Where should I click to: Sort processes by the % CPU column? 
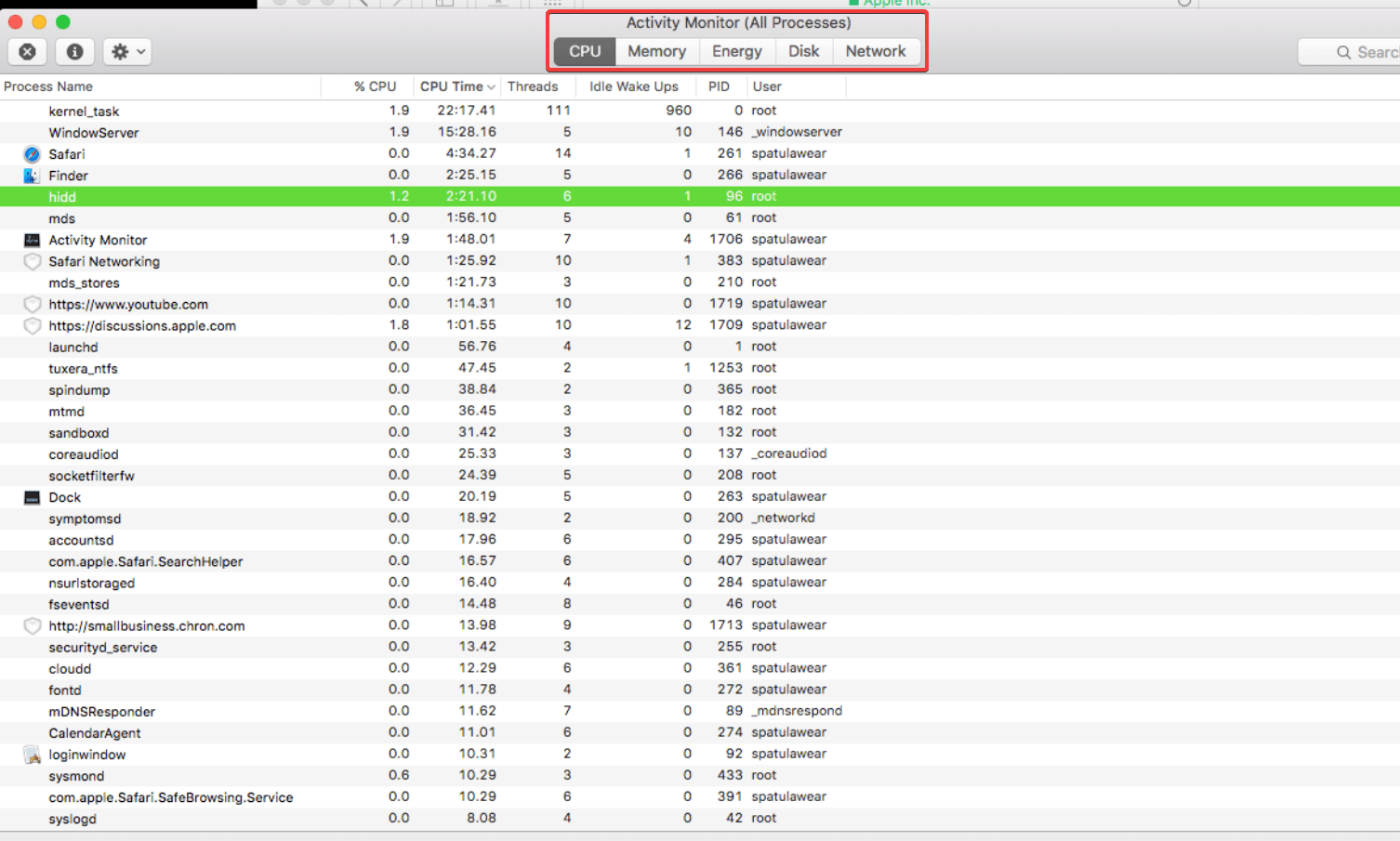click(x=376, y=85)
